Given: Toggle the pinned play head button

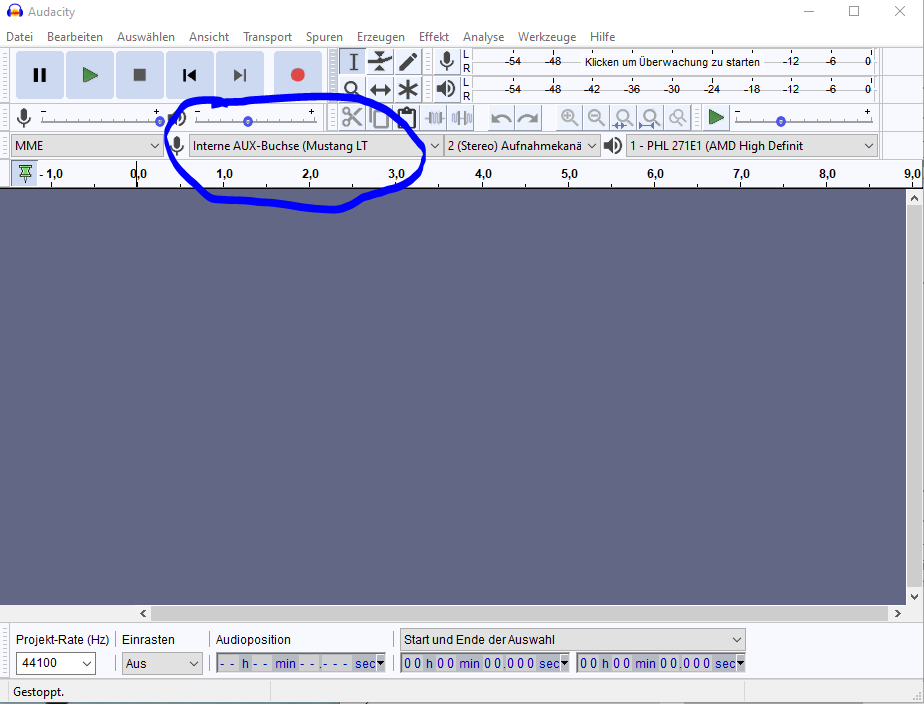Looking at the screenshot, I should tap(25, 174).
